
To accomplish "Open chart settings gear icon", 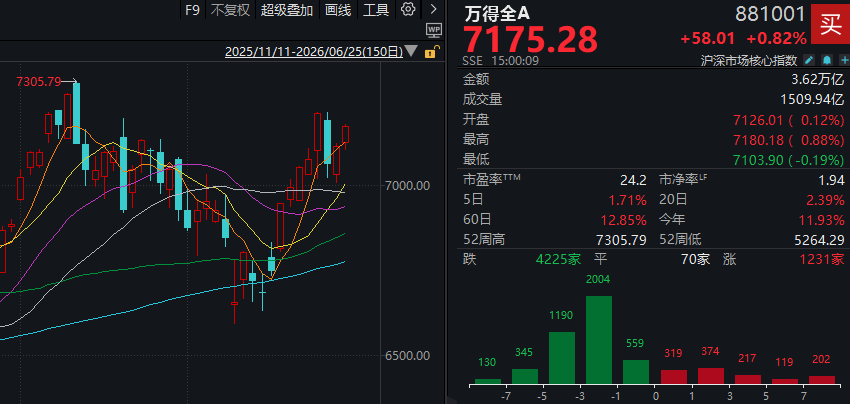I will [x=408, y=9].
